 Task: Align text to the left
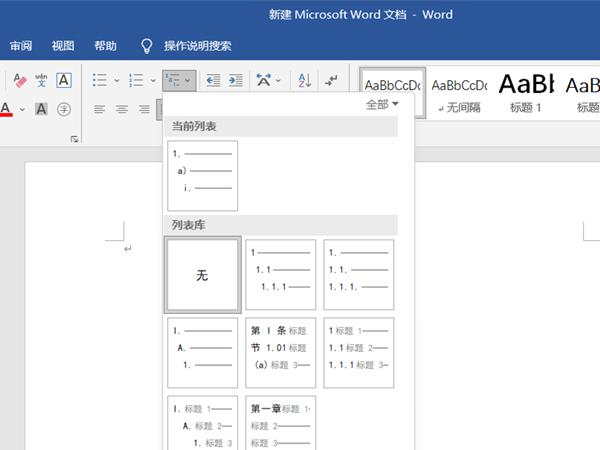tap(100, 109)
